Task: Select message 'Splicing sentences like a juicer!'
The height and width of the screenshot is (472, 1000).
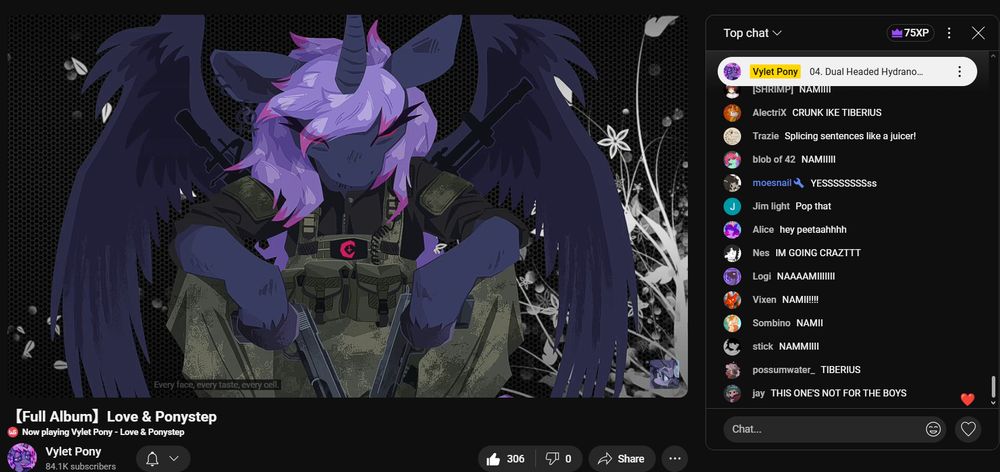Action: 850,136
